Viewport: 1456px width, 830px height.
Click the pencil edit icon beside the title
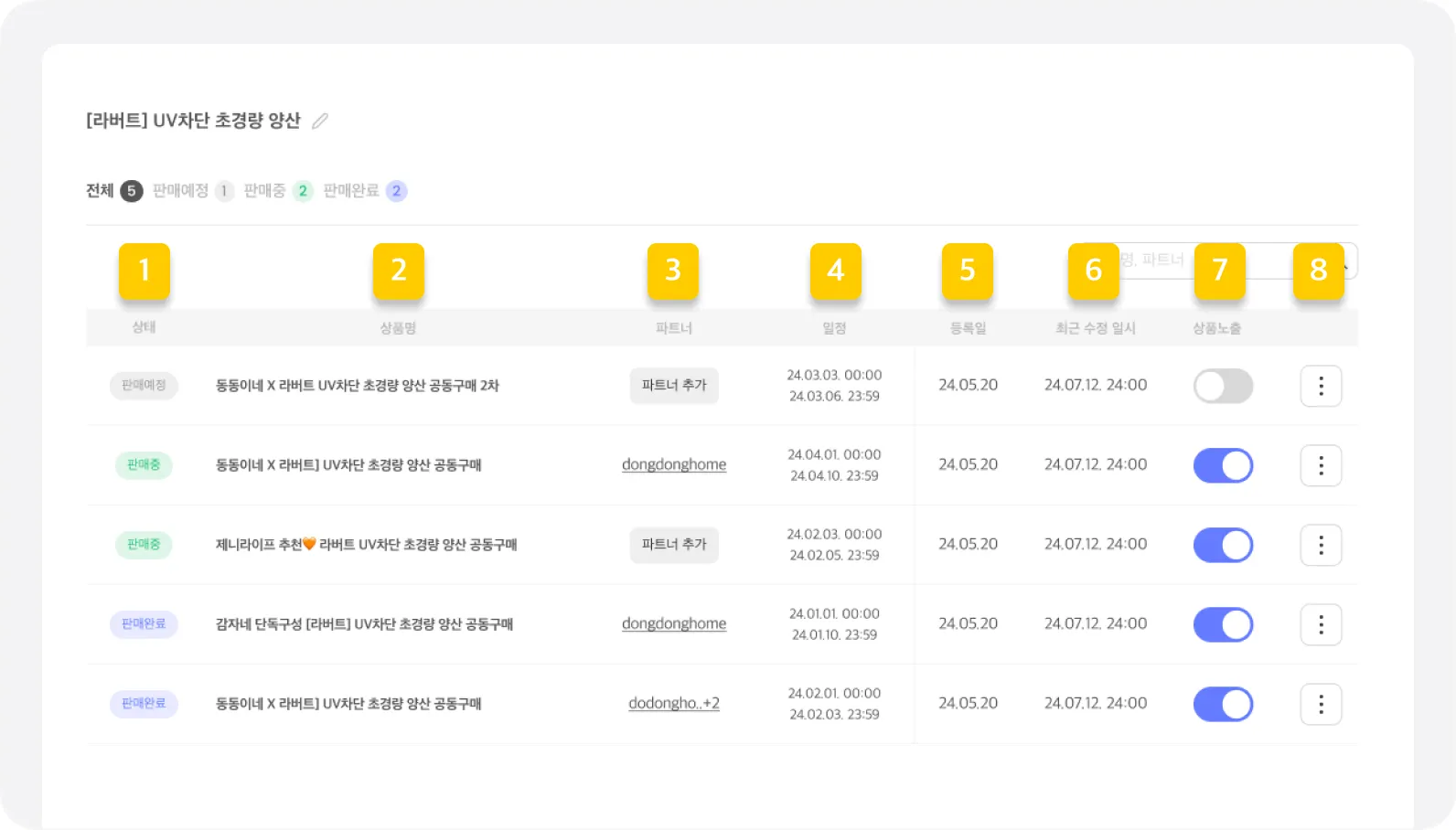point(319,121)
